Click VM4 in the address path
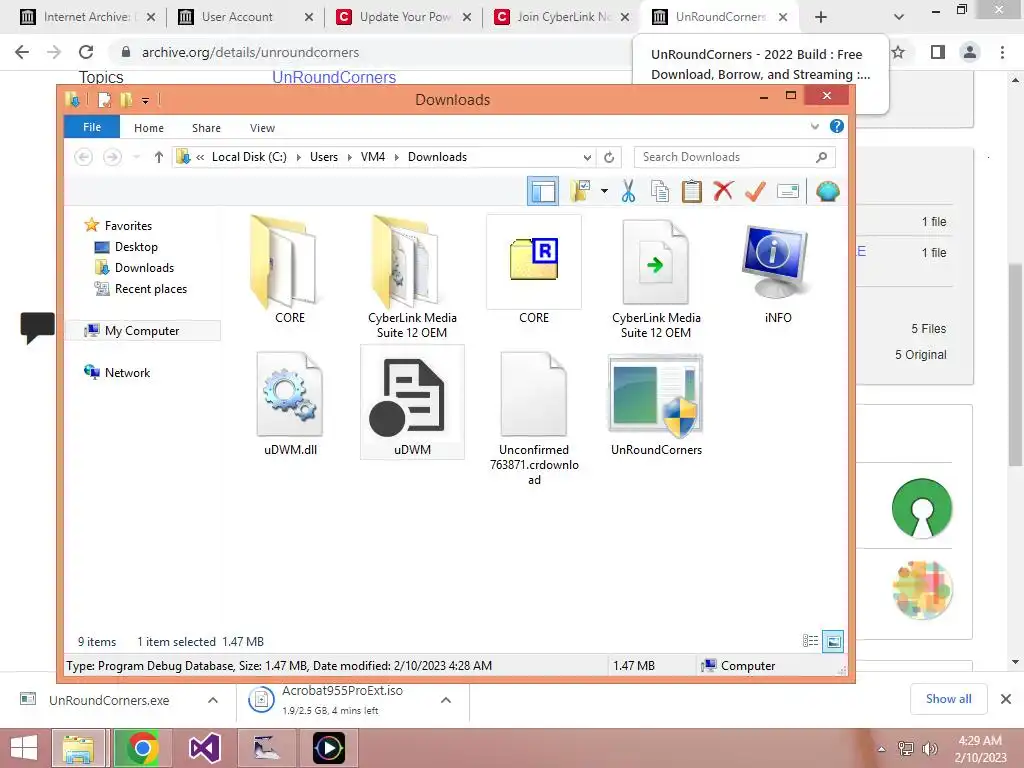 click(x=373, y=157)
